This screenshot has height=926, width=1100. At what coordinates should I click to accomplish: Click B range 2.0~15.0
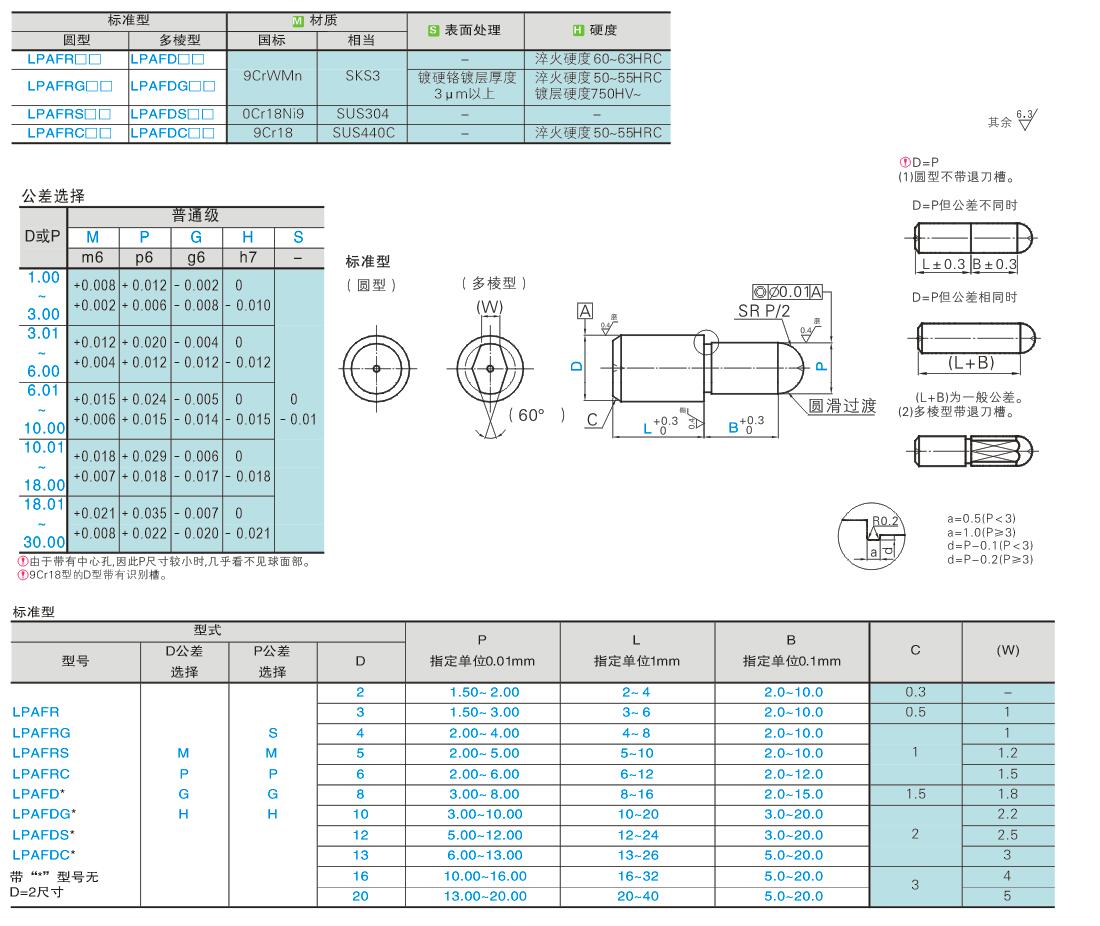coord(793,794)
